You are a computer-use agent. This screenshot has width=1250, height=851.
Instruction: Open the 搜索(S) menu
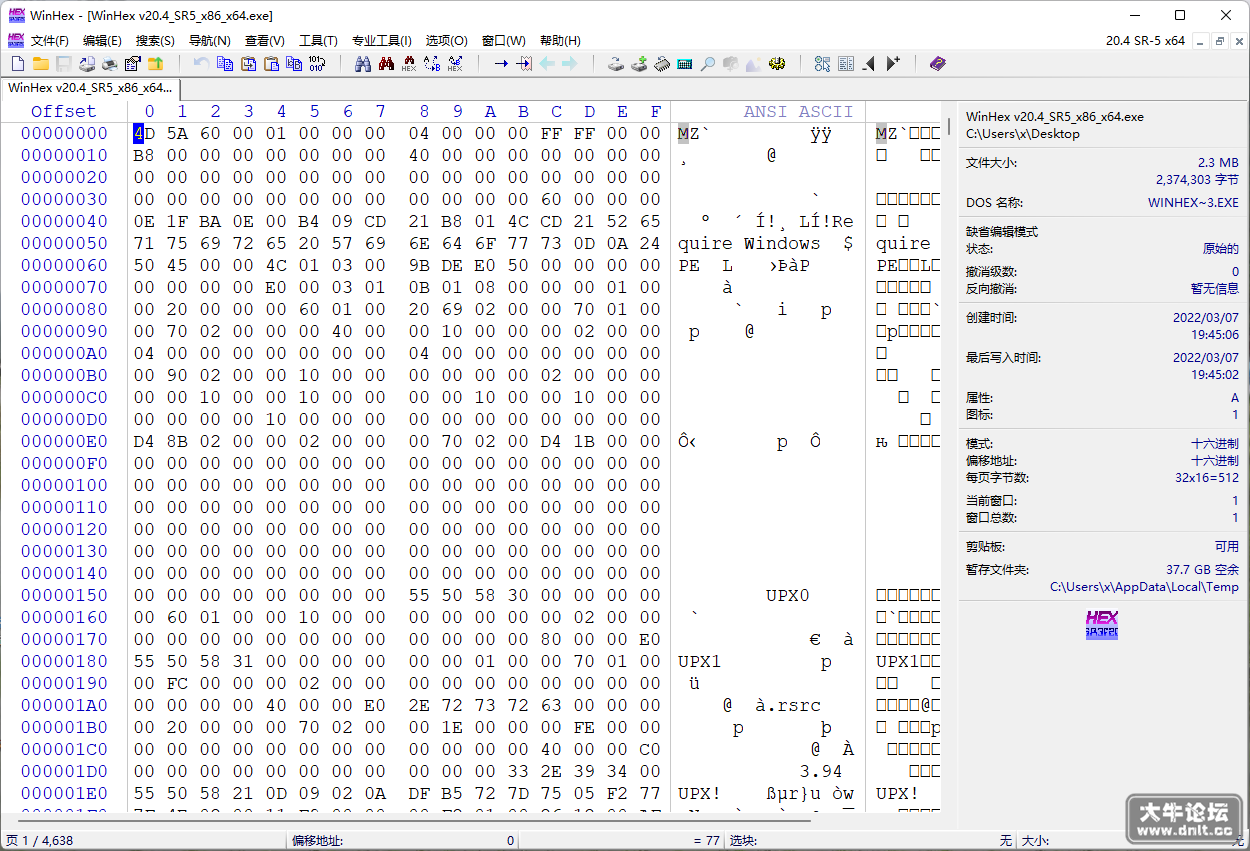pos(155,41)
